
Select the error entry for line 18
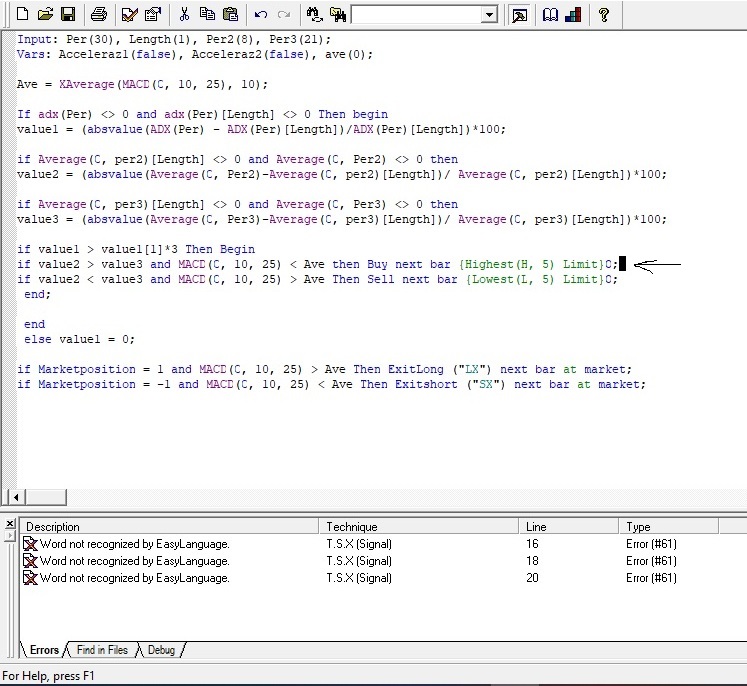tap(134, 561)
